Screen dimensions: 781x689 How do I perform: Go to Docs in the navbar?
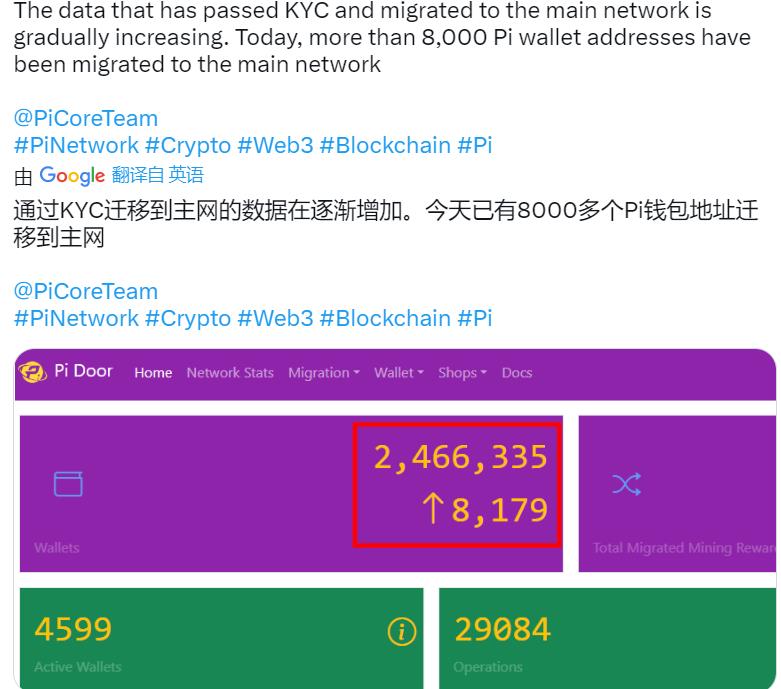517,373
